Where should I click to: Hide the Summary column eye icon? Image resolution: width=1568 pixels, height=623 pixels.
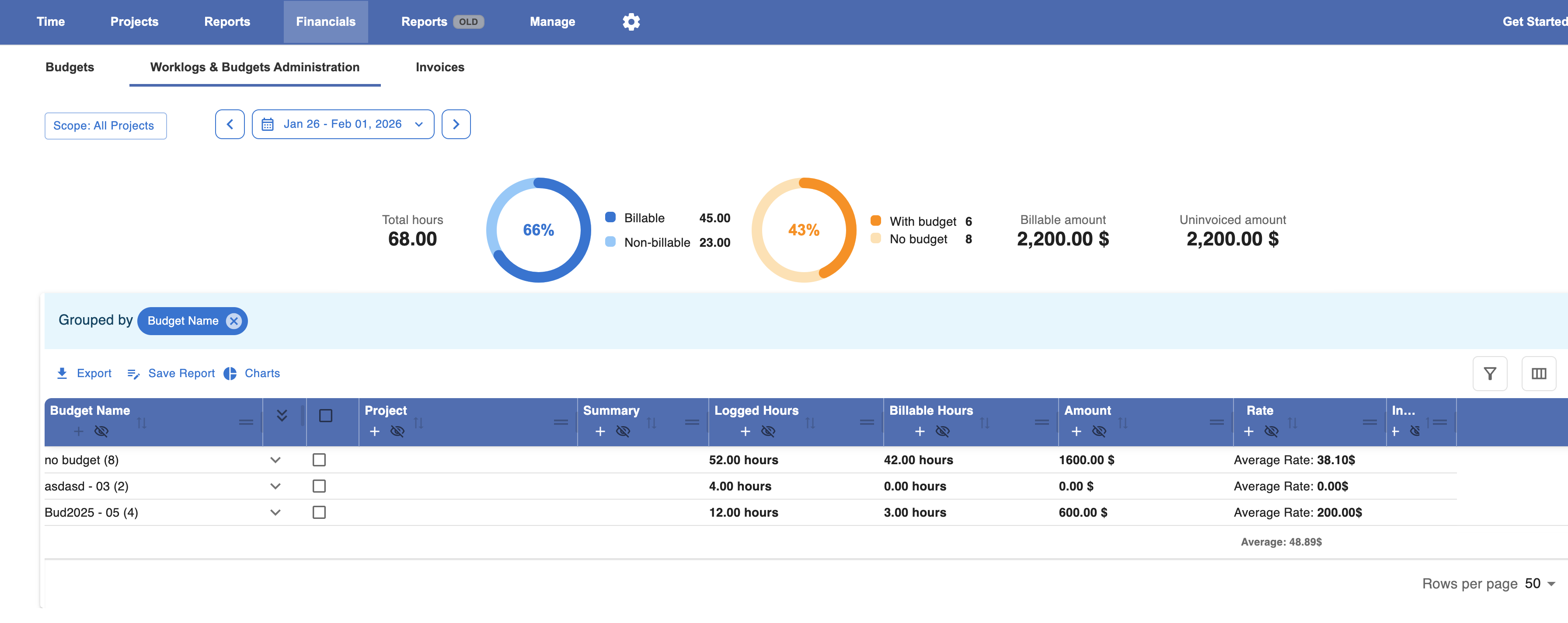[623, 431]
